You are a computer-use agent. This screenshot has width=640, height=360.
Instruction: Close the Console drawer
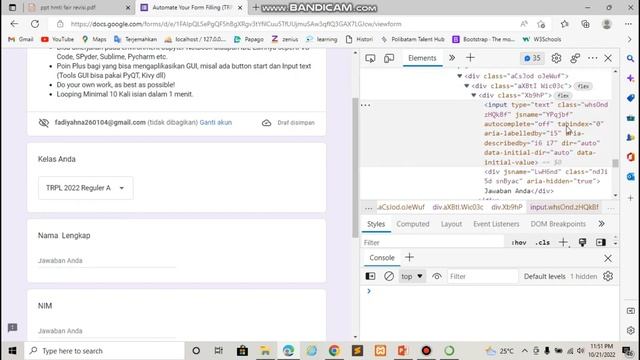608,258
